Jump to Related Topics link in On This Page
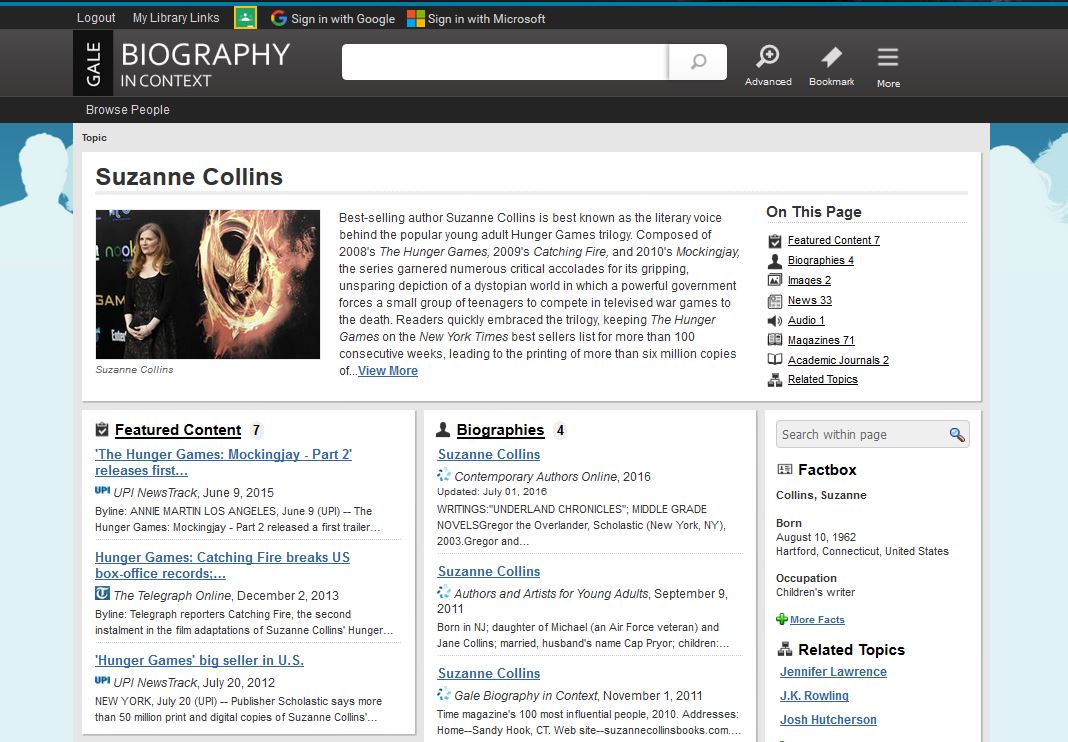Image resolution: width=1068 pixels, height=742 pixels. click(x=823, y=379)
